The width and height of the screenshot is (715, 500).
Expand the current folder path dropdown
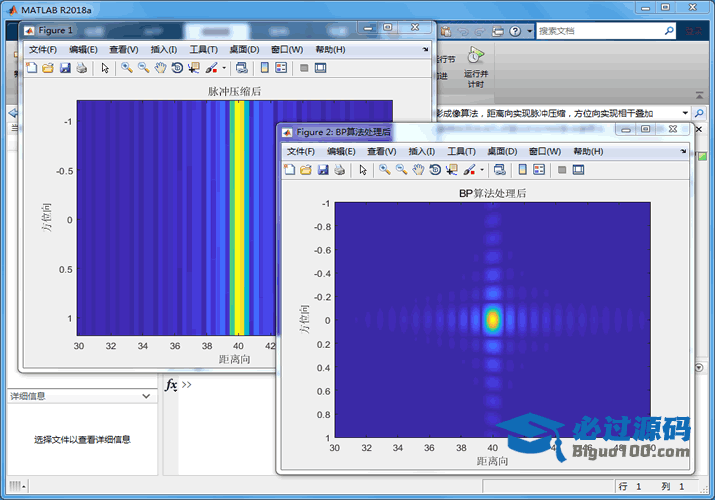686,114
